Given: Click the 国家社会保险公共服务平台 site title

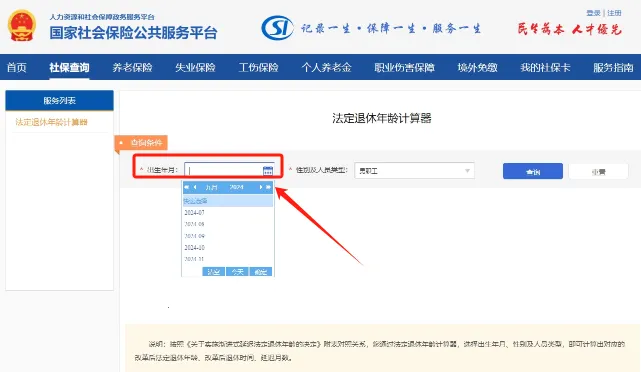Looking at the screenshot, I should (133, 33).
